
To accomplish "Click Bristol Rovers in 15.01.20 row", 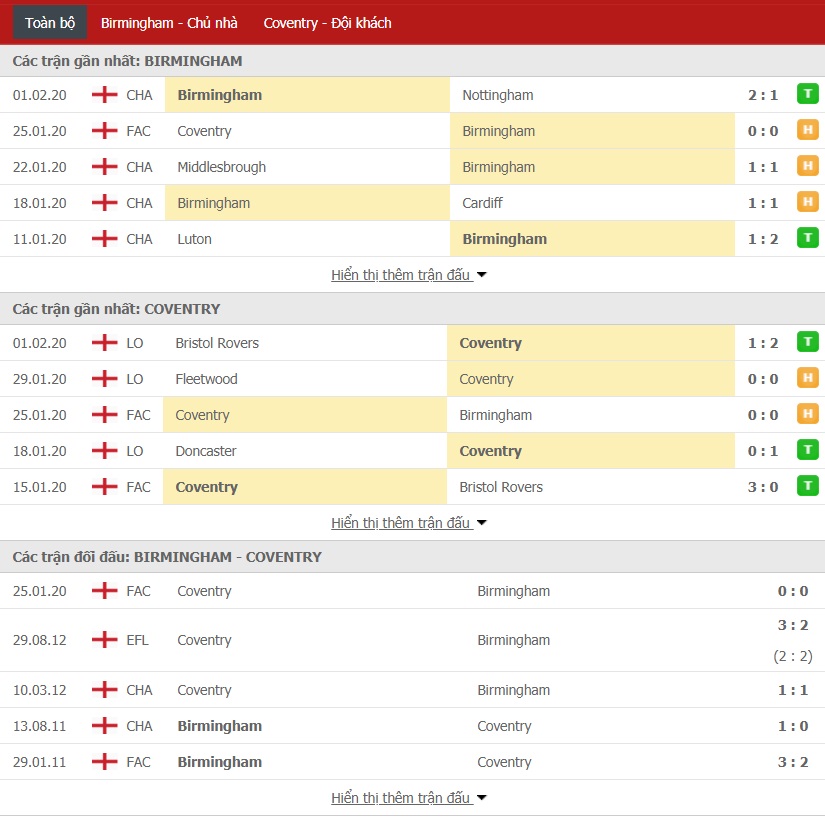I will click(x=501, y=487).
